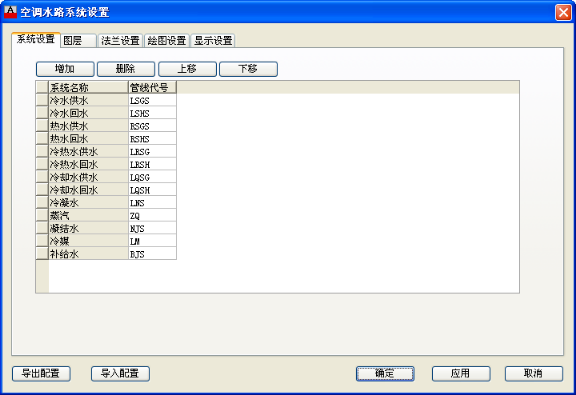Select the 冷凝水 system name cell
The height and width of the screenshot is (395, 576).
point(88,202)
